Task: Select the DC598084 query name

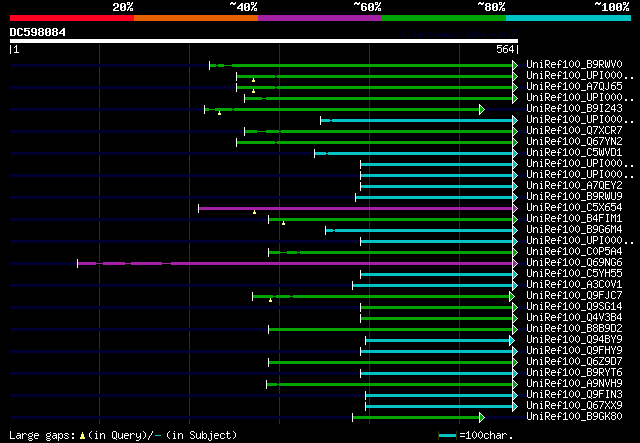Action: coord(38,32)
